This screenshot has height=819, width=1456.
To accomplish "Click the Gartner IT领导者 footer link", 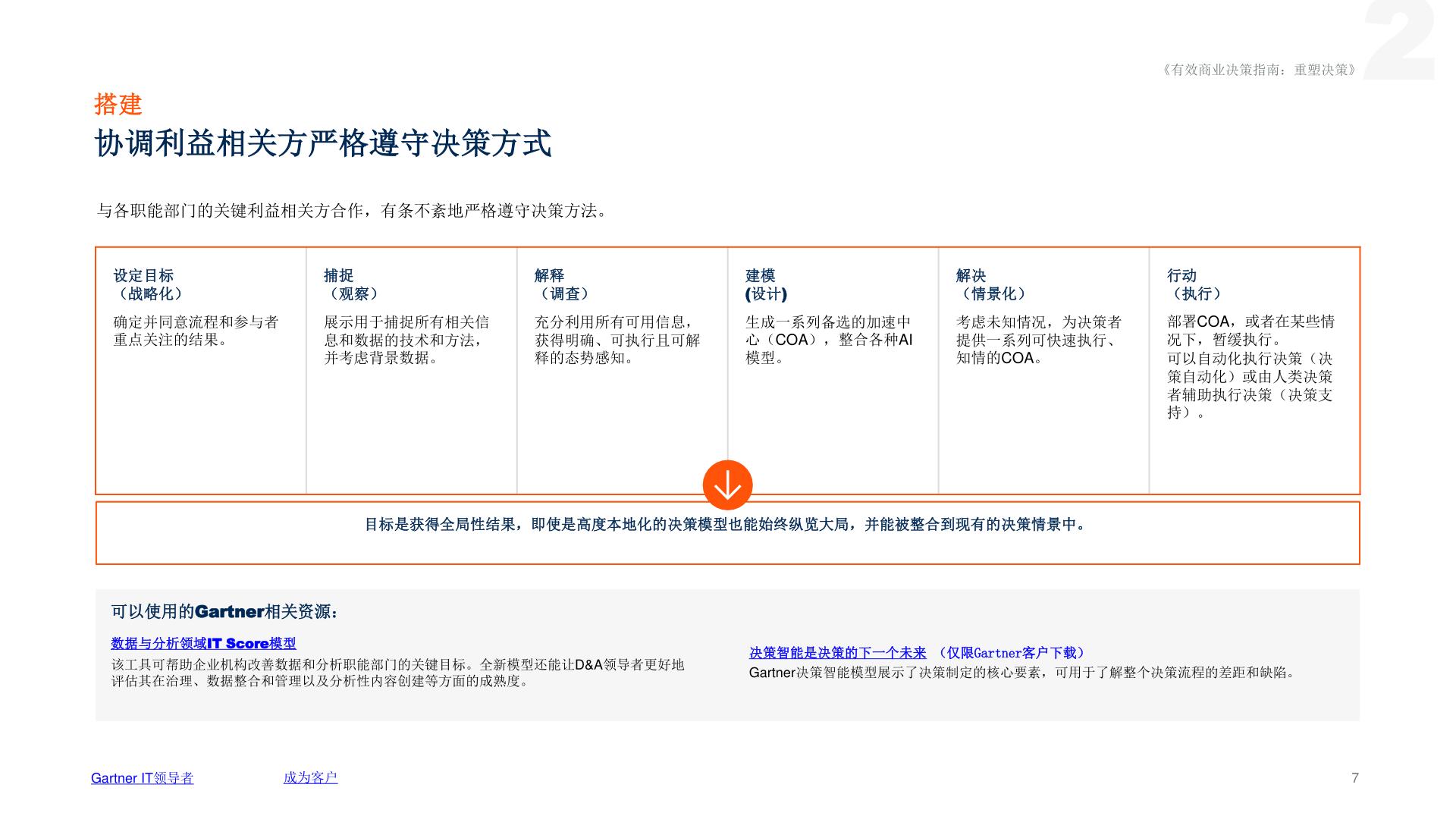I will (142, 778).
